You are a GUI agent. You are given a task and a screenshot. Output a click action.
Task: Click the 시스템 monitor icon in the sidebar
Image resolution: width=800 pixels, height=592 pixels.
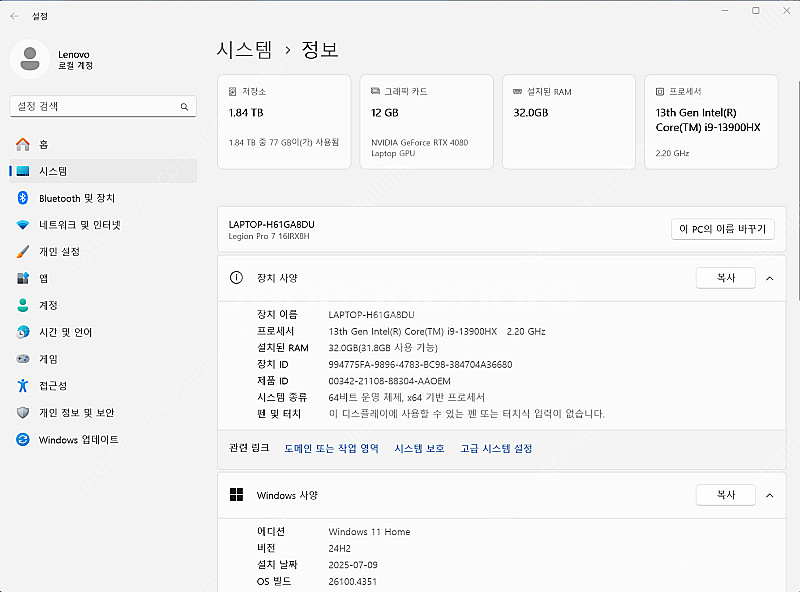click(x=22, y=171)
